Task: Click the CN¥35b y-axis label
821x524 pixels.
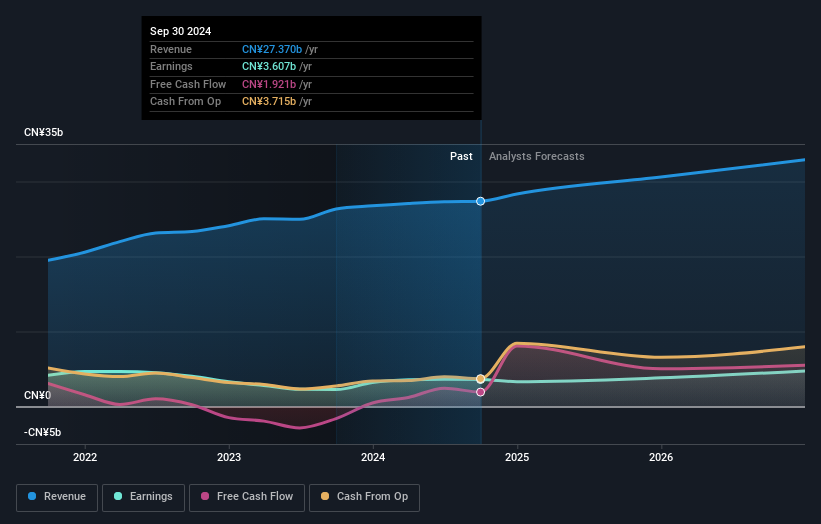Action: pyautogui.click(x=43, y=132)
